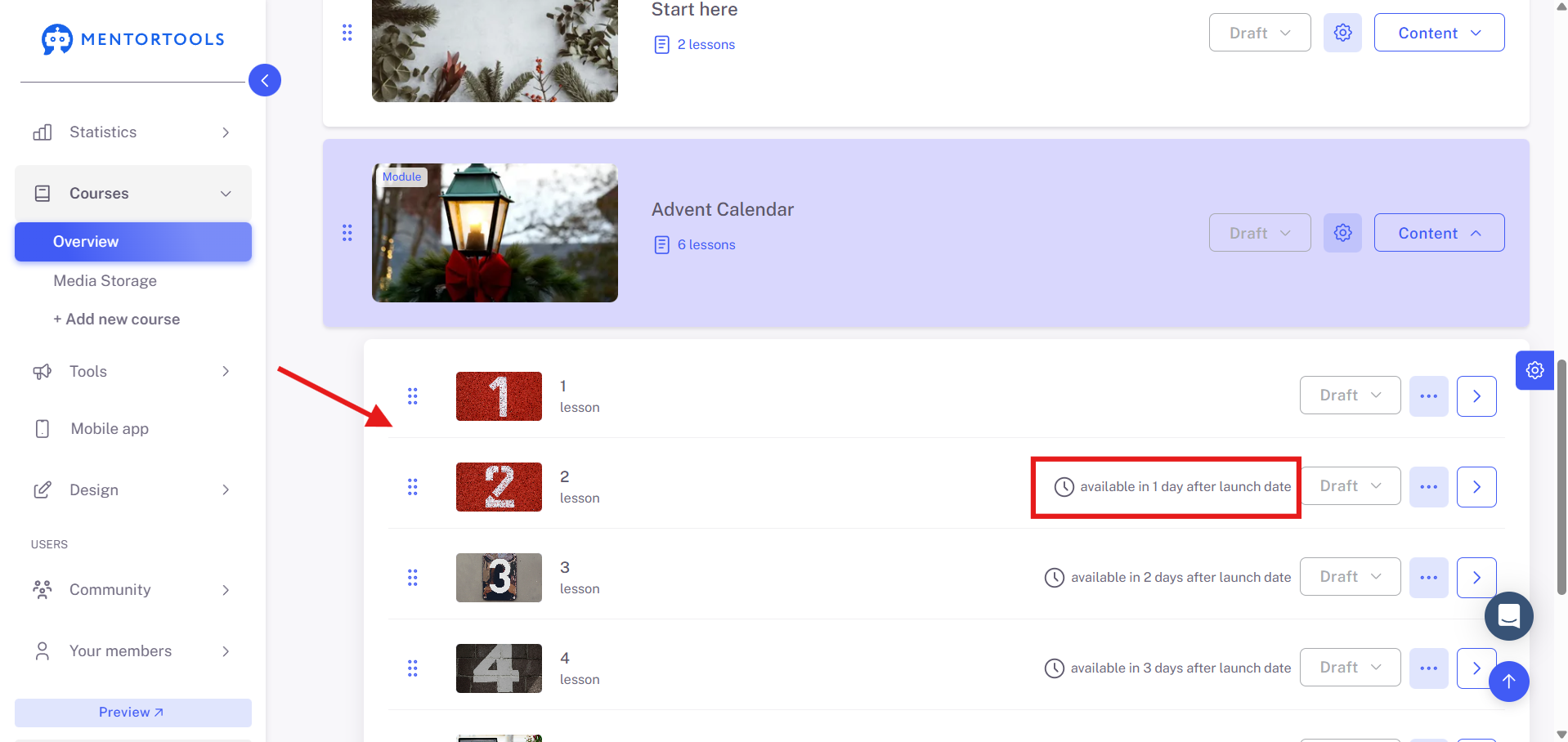Expand the Statistics menu in sidebar
The height and width of the screenshot is (742, 1568).
[132, 132]
